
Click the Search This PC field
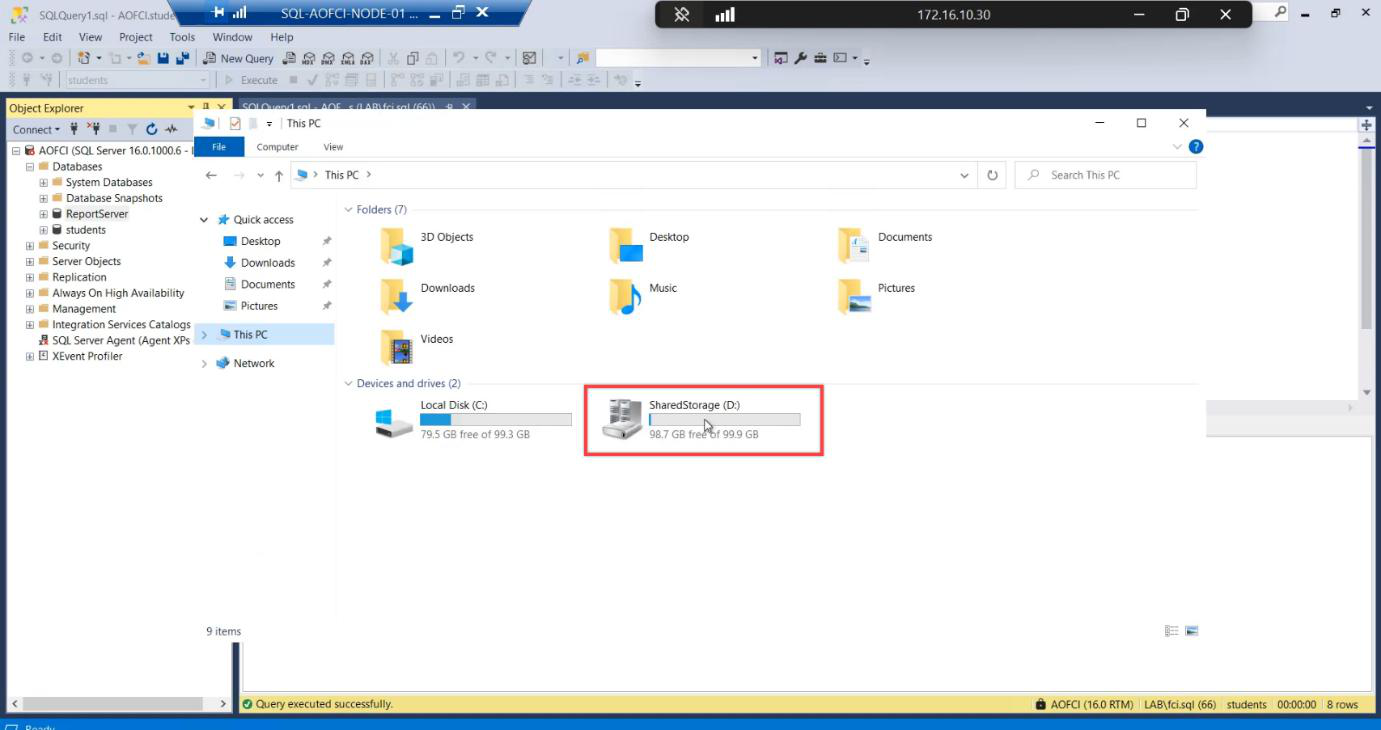pyautogui.click(x=1106, y=175)
